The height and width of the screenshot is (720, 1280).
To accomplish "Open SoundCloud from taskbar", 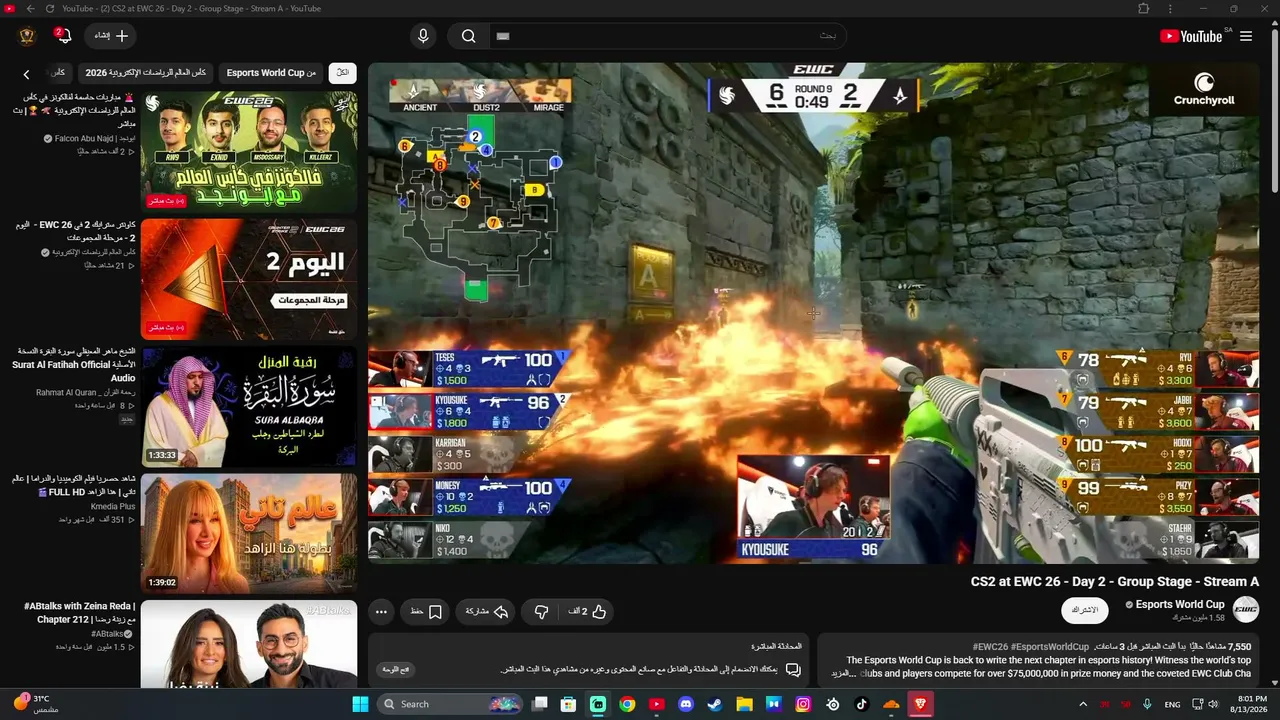I will (891, 704).
